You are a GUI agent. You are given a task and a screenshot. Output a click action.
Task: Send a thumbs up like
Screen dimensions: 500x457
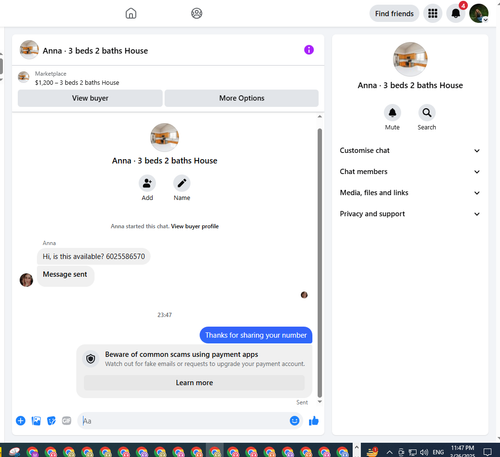314,421
